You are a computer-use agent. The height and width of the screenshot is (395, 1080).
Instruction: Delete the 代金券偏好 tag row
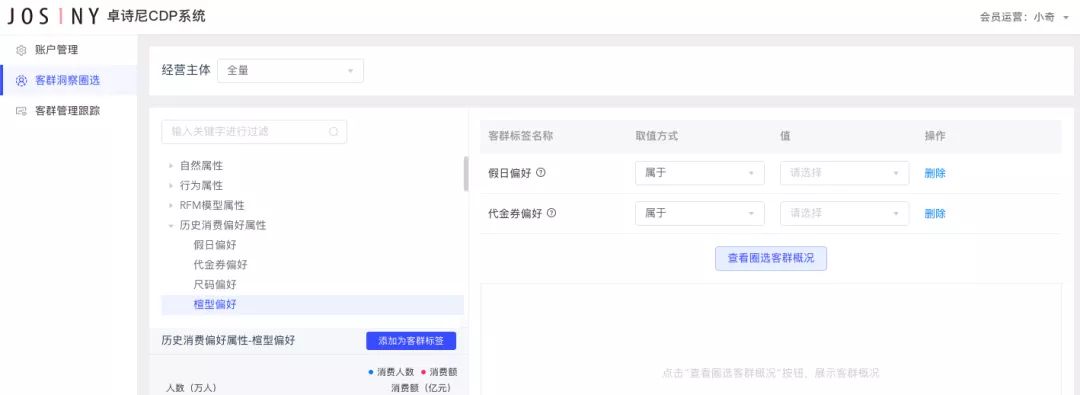(x=935, y=214)
